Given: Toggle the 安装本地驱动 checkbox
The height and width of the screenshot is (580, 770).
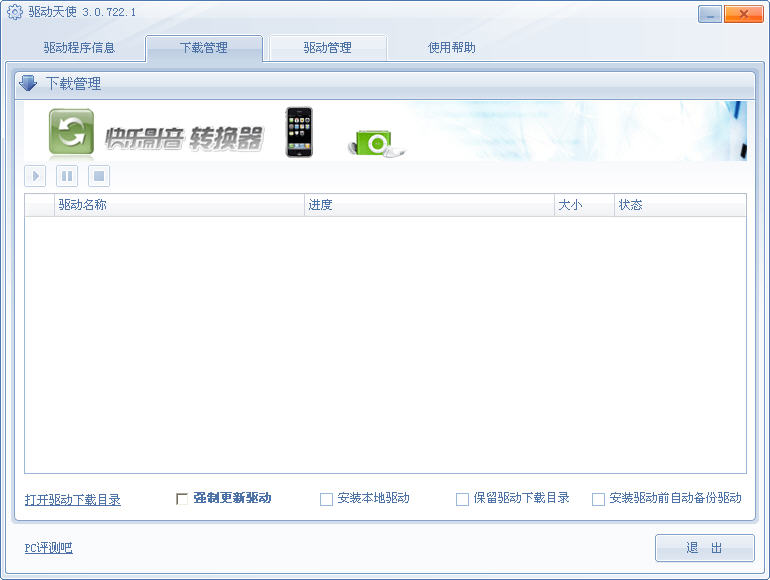Looking at the screenshot, I should [x=326, y=499].
